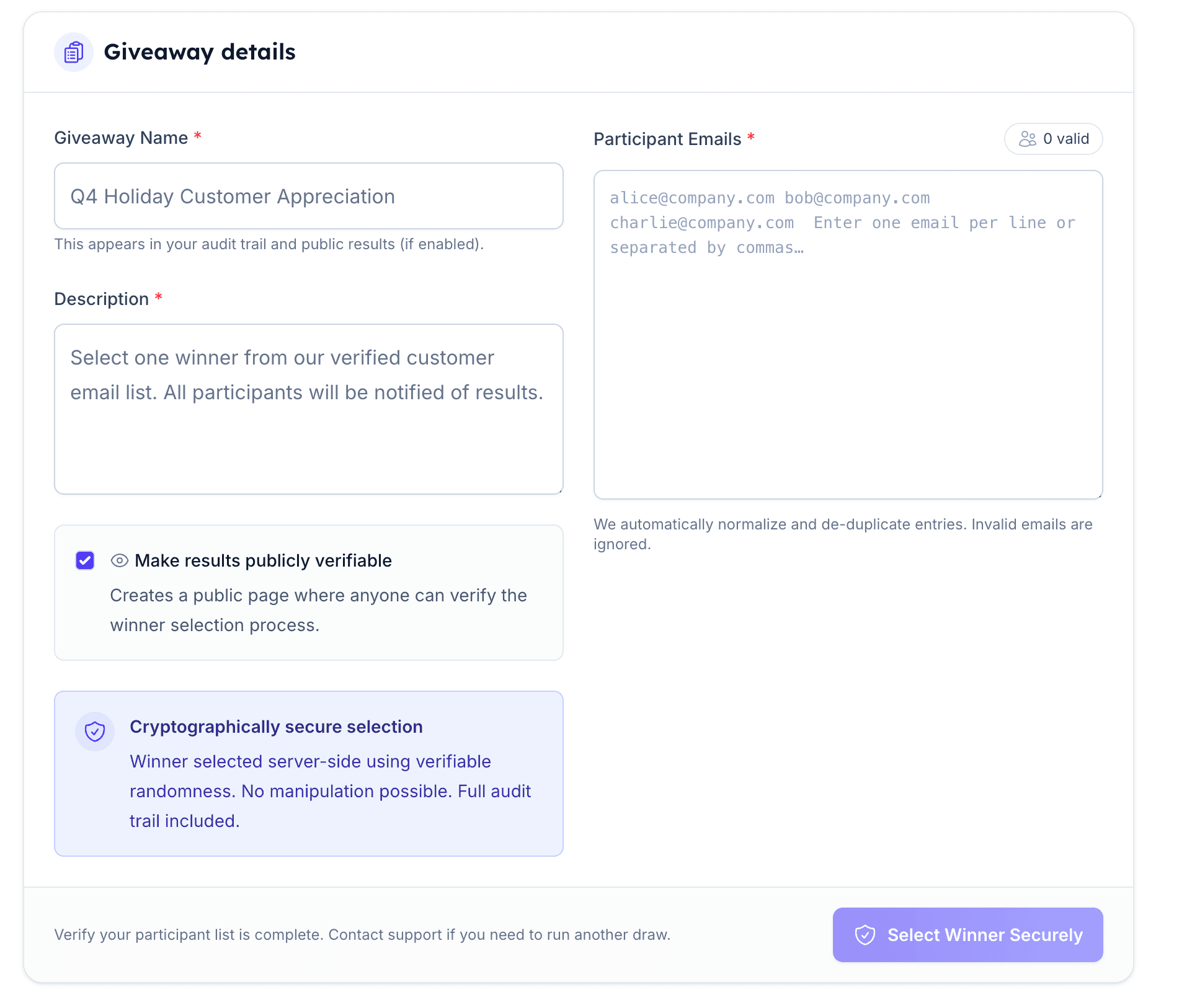
Task: Click the shield icon inside Select Winner Securely button
Action: (x=866, y=935)
